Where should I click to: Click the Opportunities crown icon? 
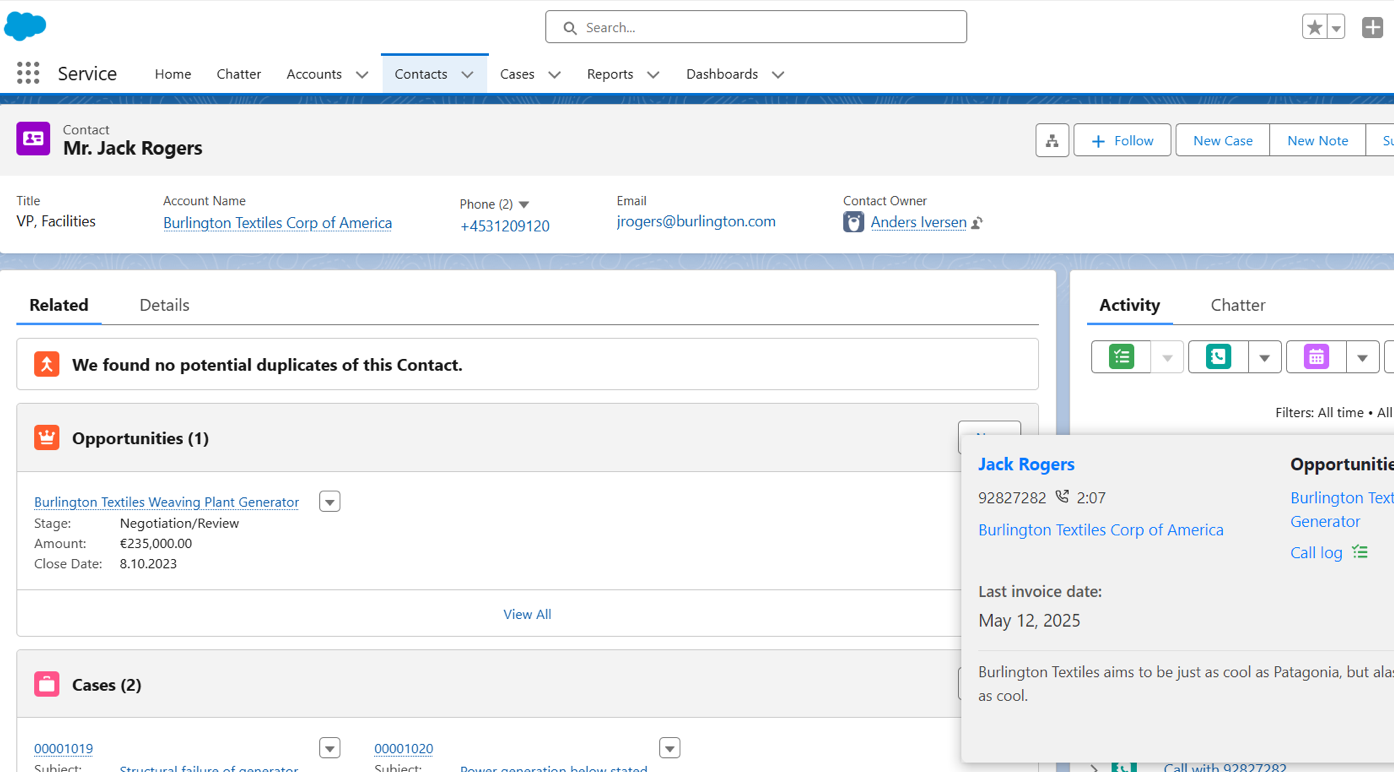[x=46, y=438]
